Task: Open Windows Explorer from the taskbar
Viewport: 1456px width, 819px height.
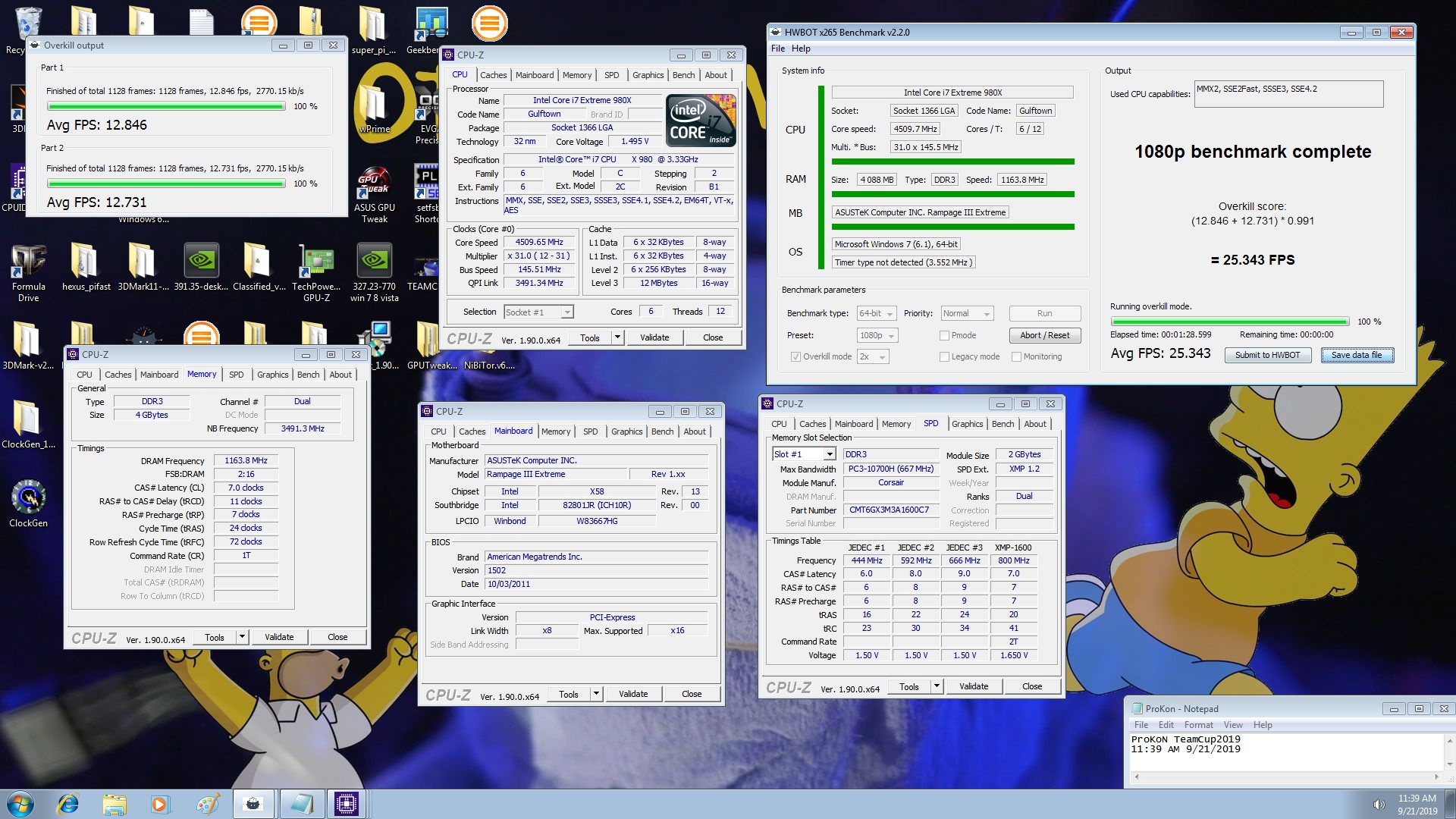Action: pos(114,804)
